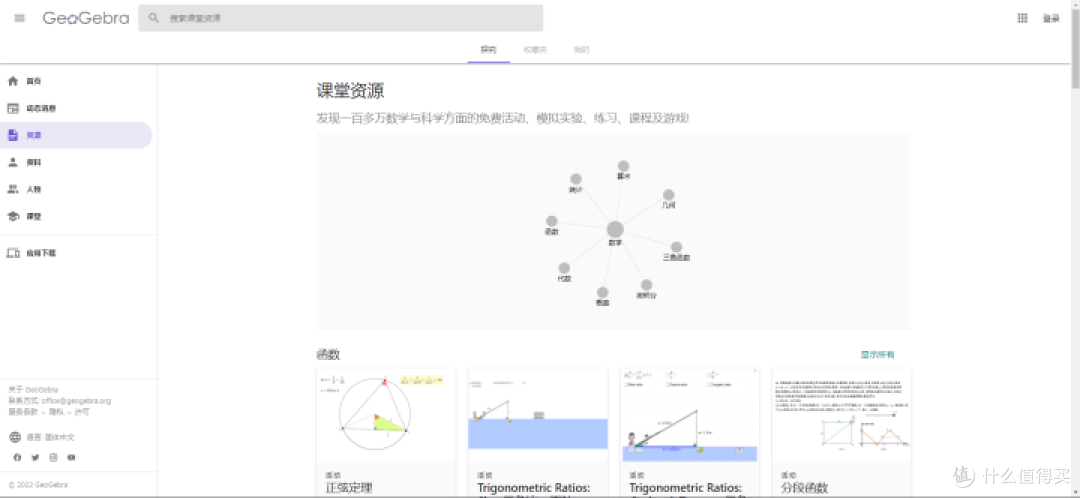
Task: Open GeoGebra Twitter page icon
Action: point(35,457)
